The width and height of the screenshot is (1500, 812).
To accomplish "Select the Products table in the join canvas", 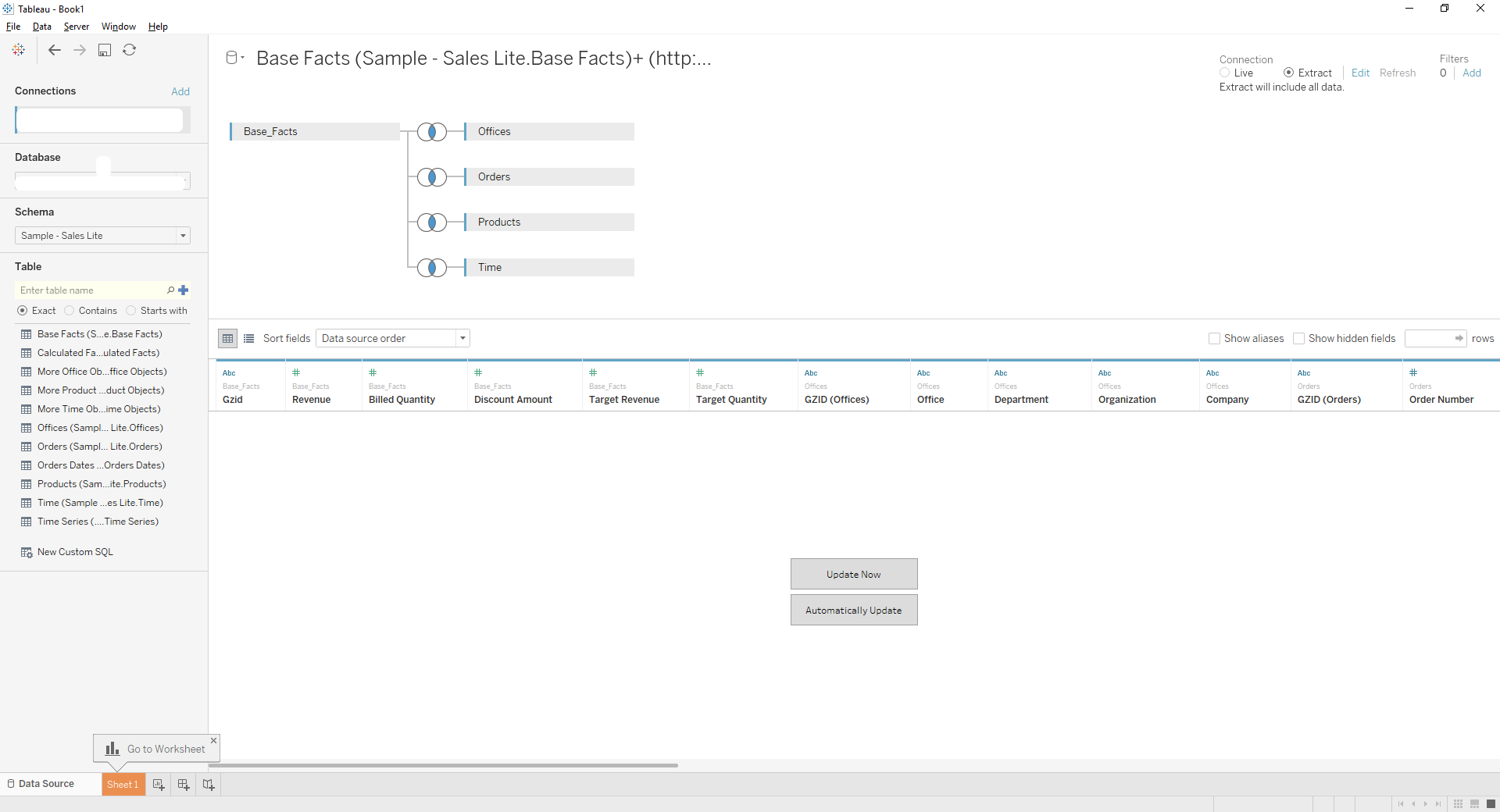I will (549, 223).
